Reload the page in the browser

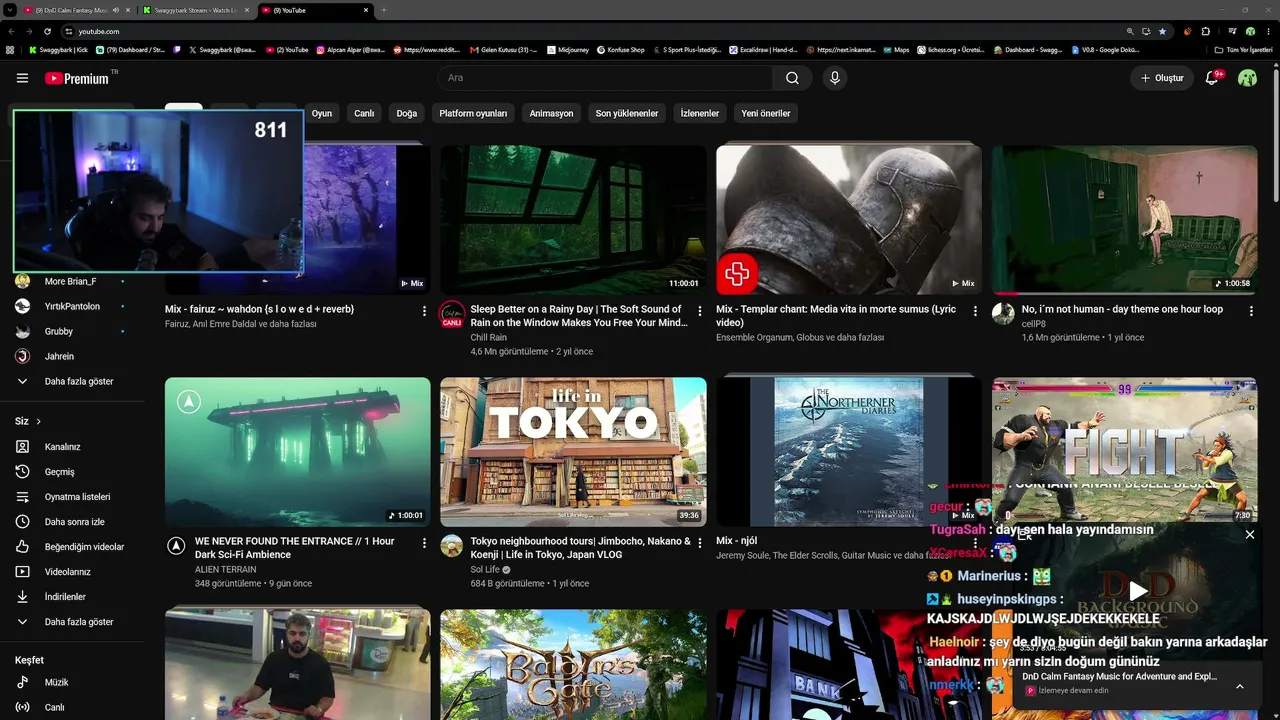[47, 31]
